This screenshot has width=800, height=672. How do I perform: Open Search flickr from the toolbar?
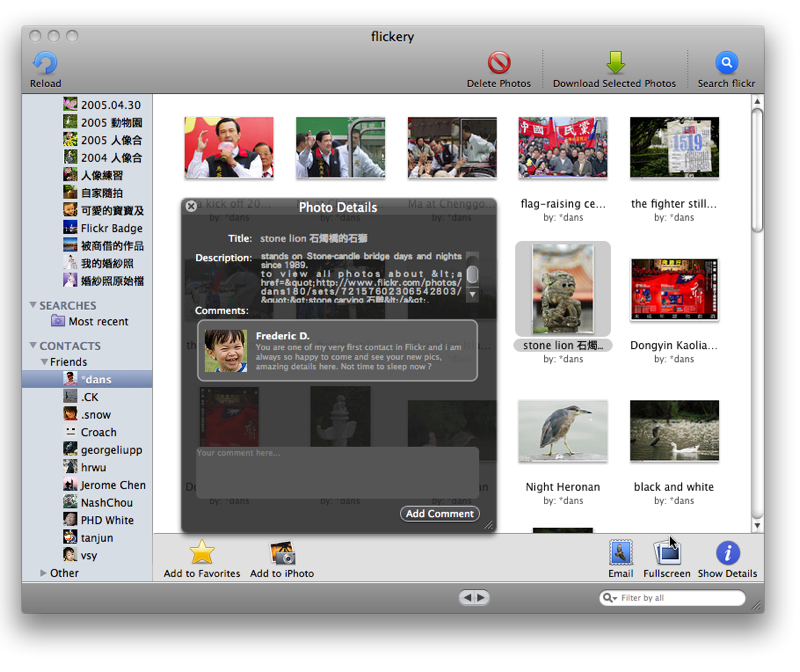click(727, 63)
